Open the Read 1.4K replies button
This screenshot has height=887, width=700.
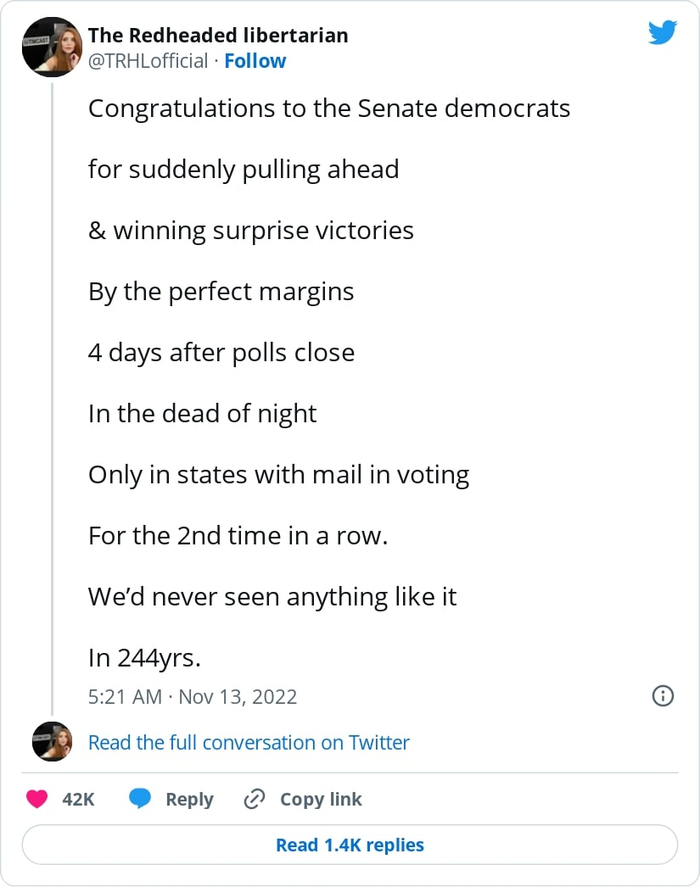pos(350,845)
